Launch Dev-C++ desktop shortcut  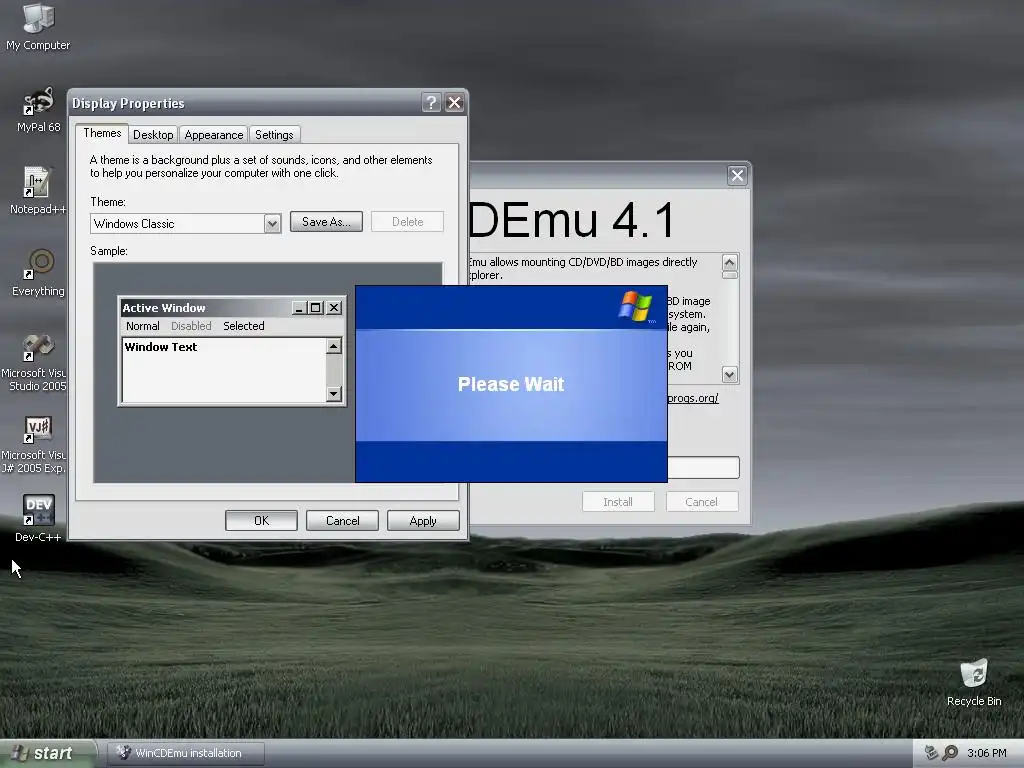38,519
